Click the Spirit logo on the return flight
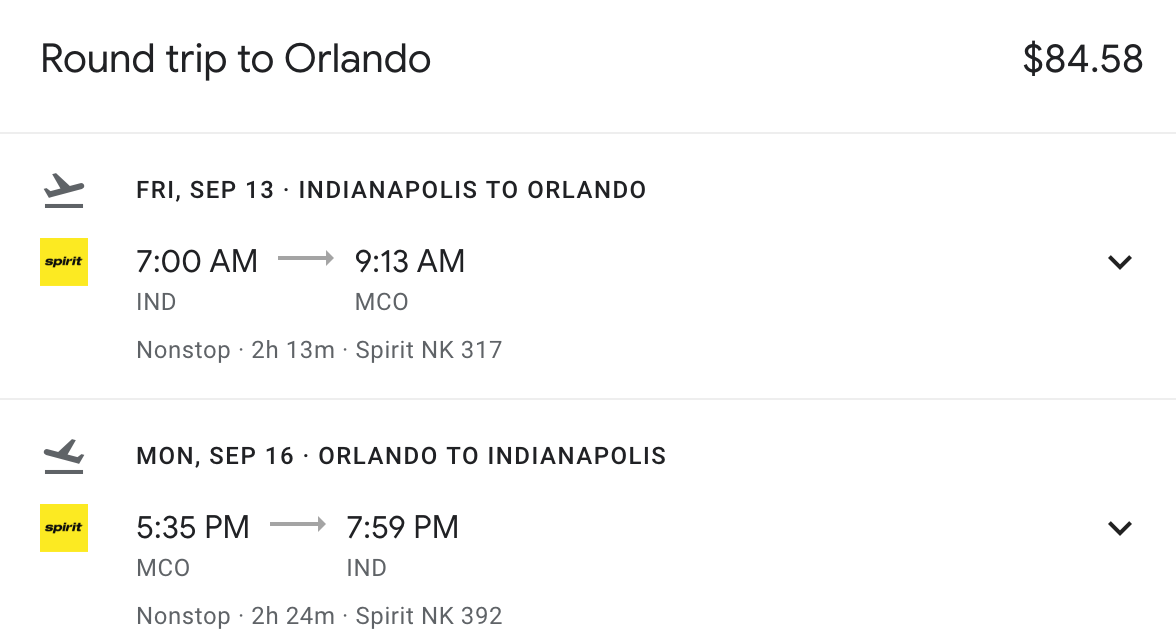The height and width of the screenshot is (630, 1176). [64, 528]
